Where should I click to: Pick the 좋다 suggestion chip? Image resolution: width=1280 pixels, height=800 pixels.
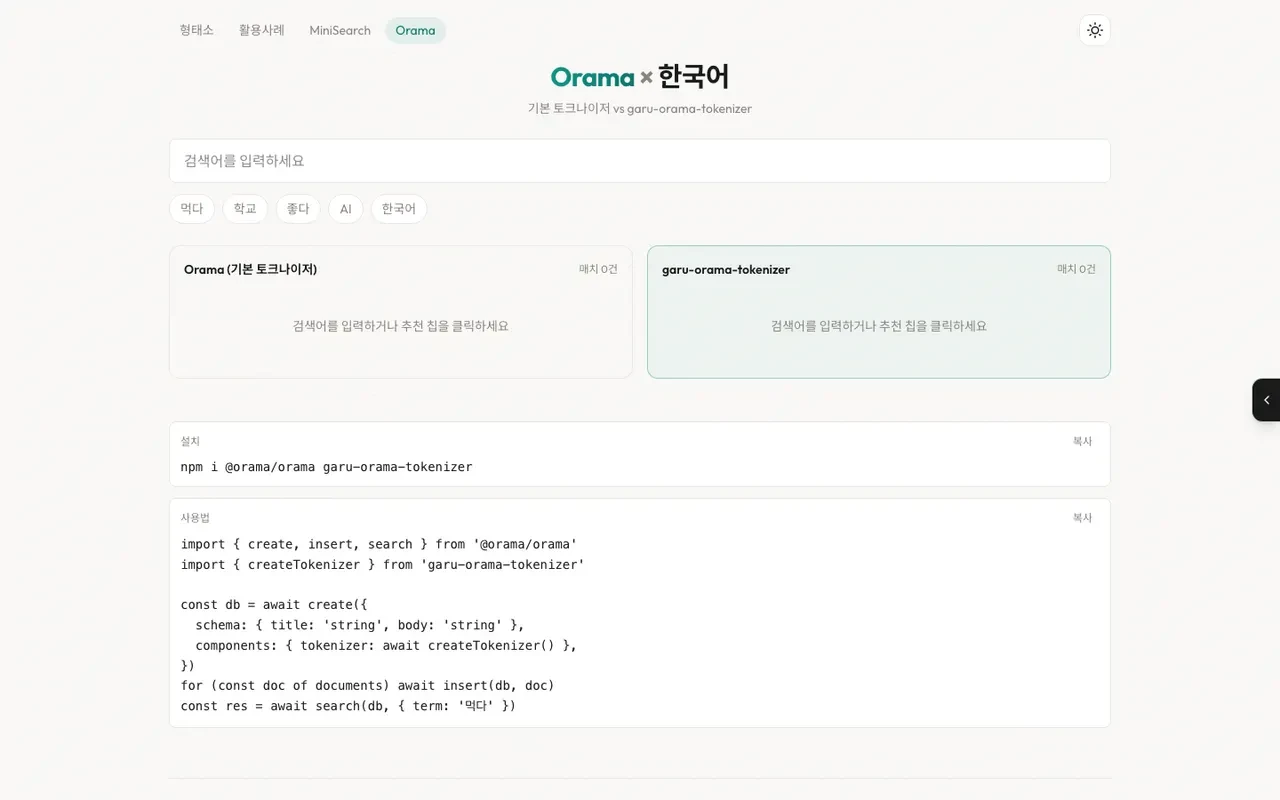click(298, 209)
